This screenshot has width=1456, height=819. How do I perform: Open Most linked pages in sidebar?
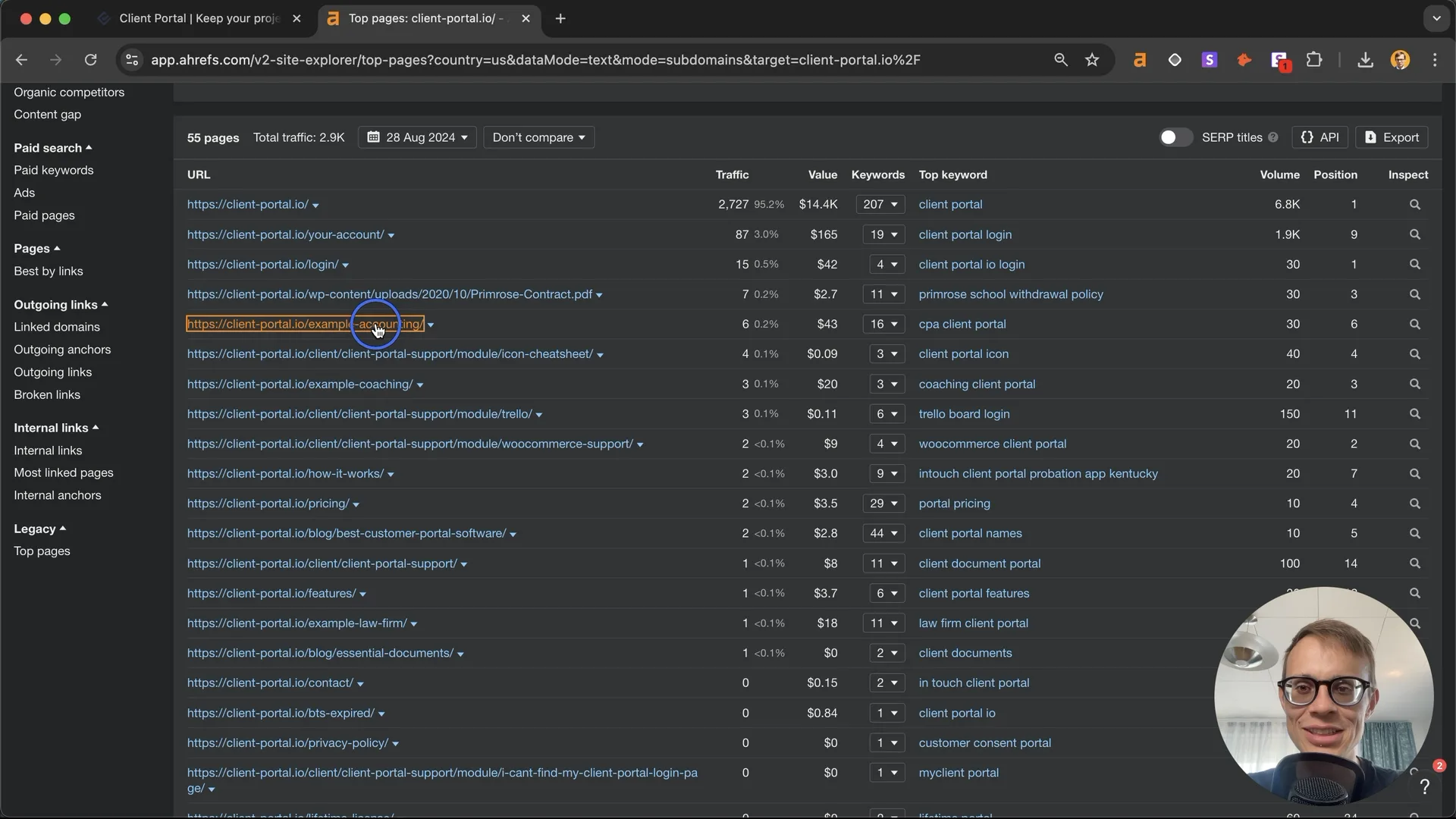tap(64, 473)
